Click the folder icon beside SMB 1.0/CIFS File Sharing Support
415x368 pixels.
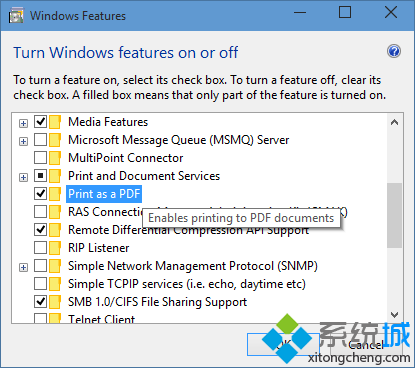[55, 302]
